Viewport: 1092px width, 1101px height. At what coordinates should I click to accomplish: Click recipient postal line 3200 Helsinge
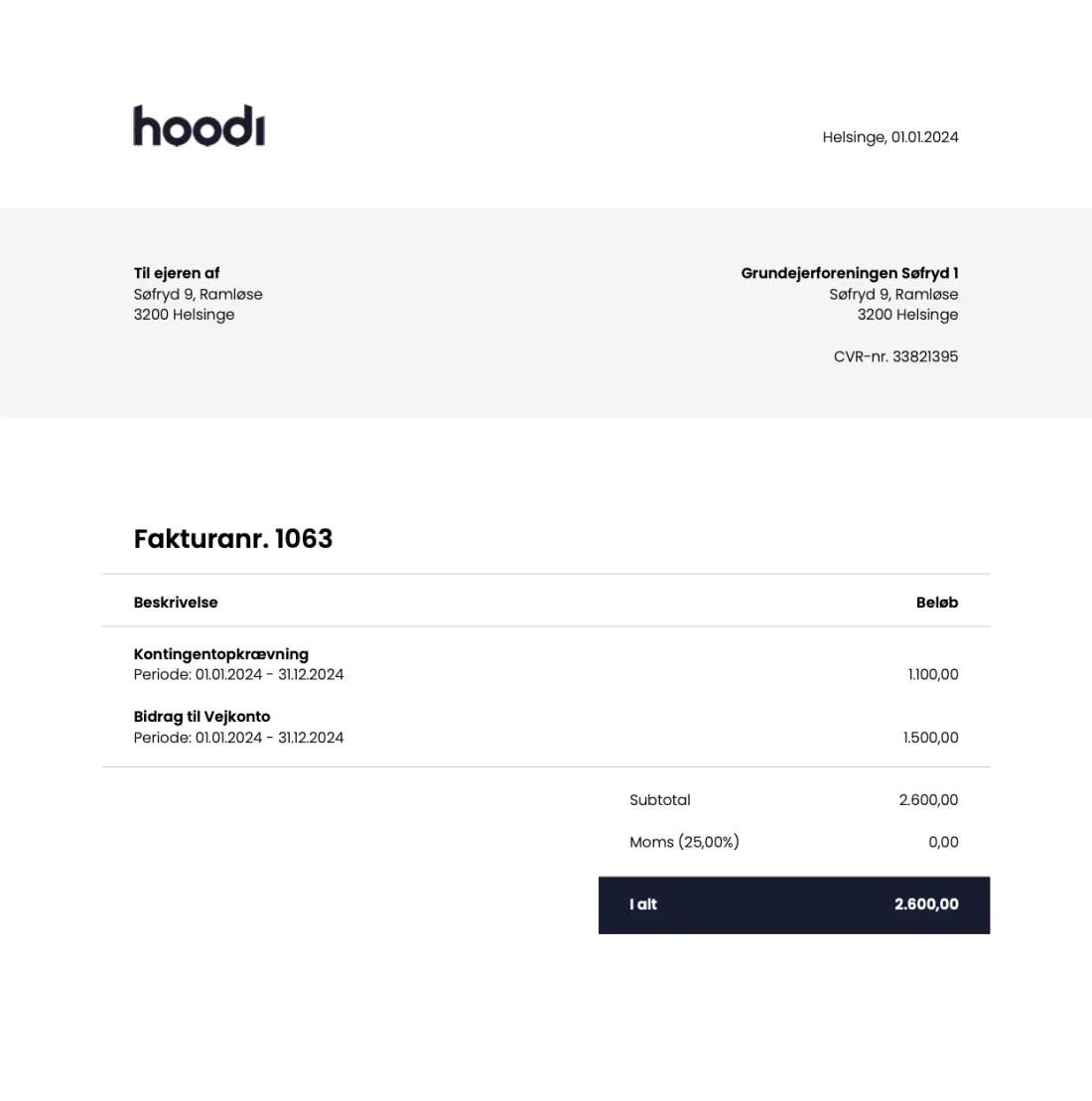pyautogui.click(x=184, y=315)
